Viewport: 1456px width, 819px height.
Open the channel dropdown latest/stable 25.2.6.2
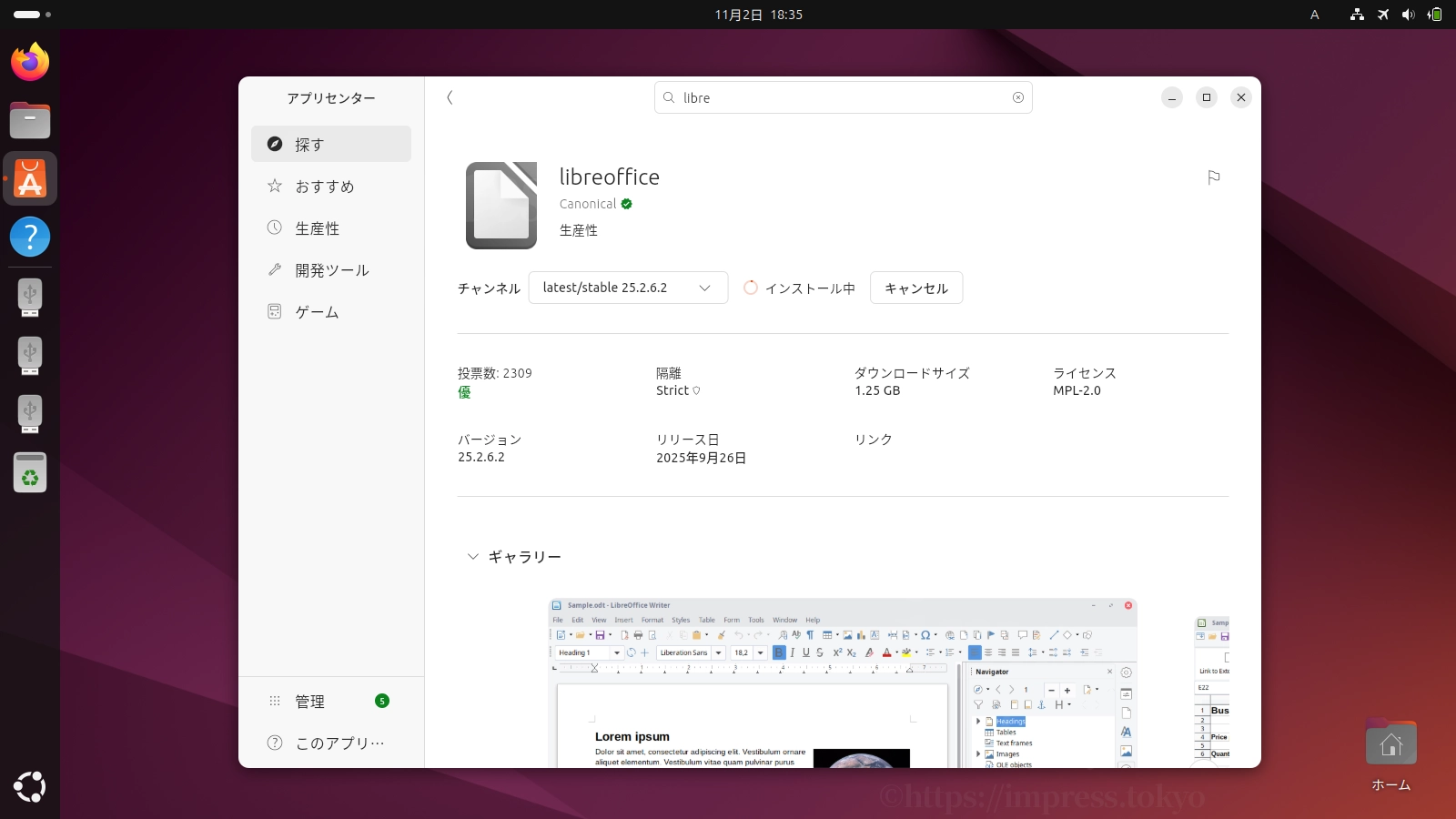(x=628, y=288)
